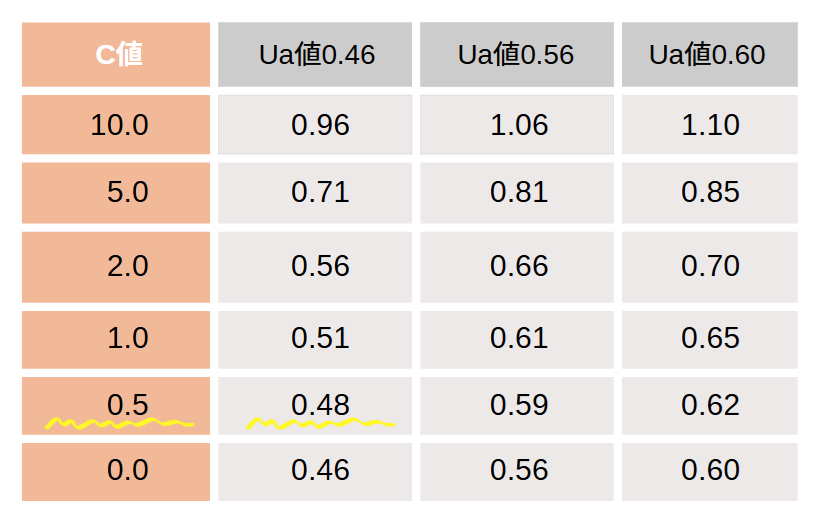This screenshot has width=823, height=523.
Task: Select the cell containing 1.10
Action: coord(710,125)
